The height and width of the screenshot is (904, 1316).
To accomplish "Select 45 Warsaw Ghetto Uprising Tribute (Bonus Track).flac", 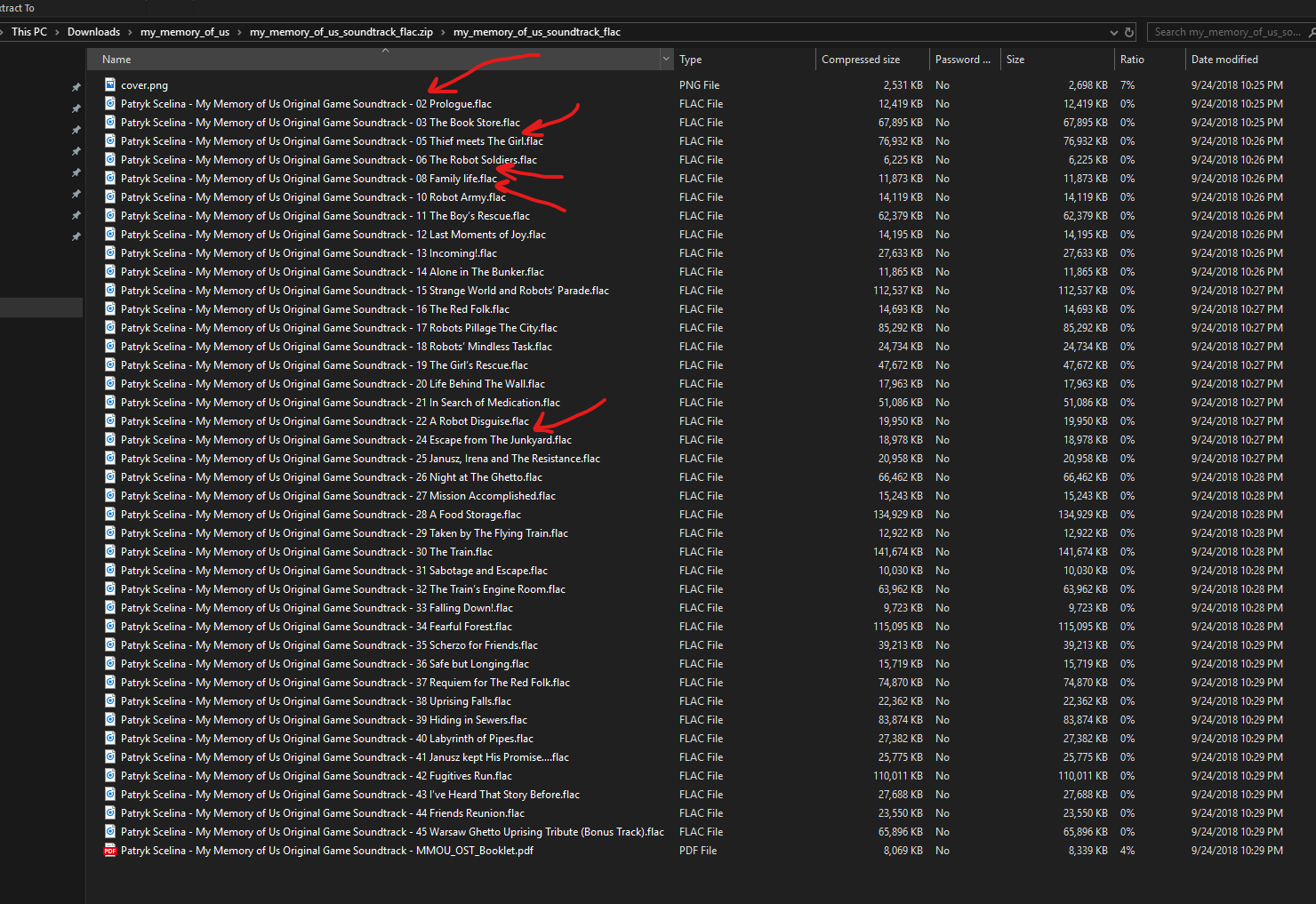I will 393,831.
